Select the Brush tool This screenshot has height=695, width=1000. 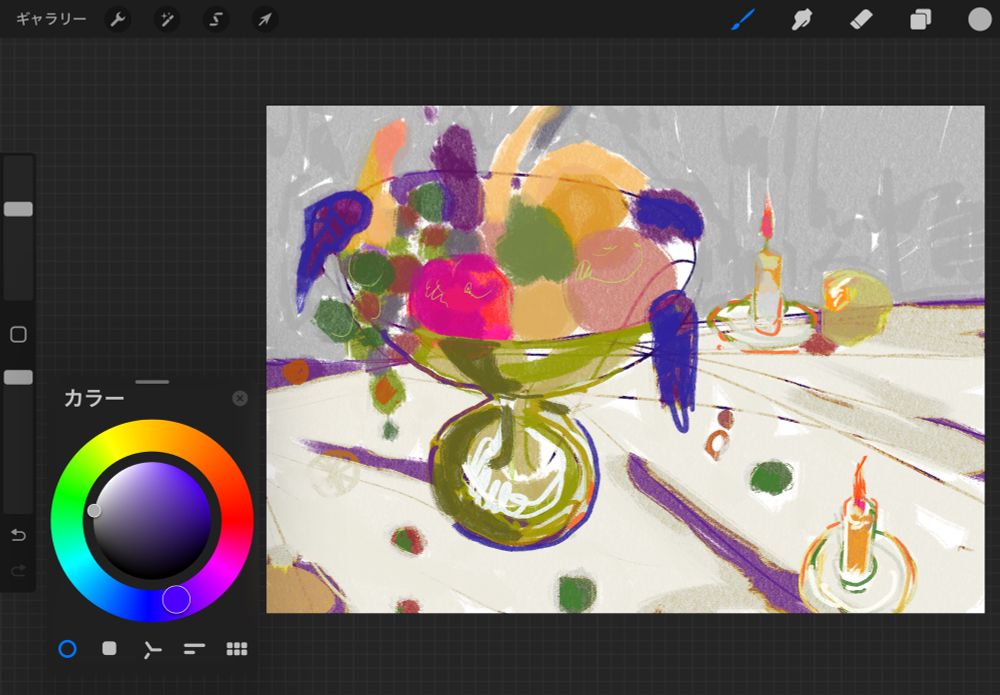click(743, 20)
